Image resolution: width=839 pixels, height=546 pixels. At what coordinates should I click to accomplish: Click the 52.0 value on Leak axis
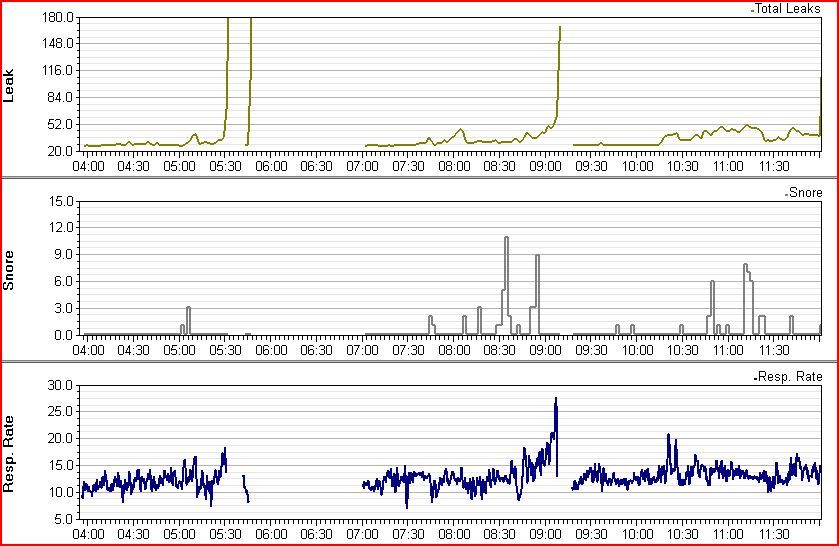coord(60,125)
